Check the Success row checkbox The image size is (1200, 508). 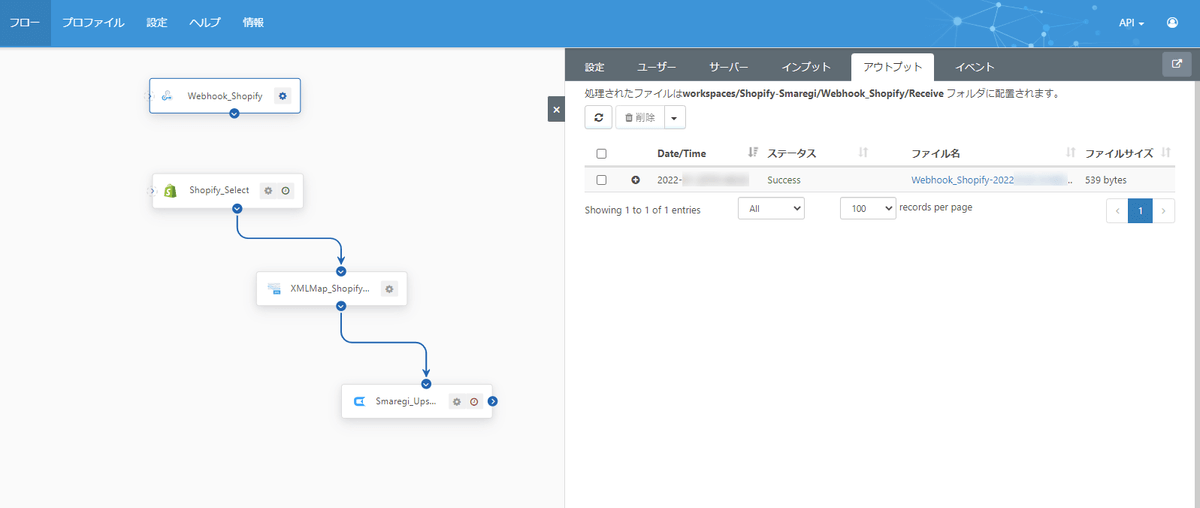click(601, 180)
